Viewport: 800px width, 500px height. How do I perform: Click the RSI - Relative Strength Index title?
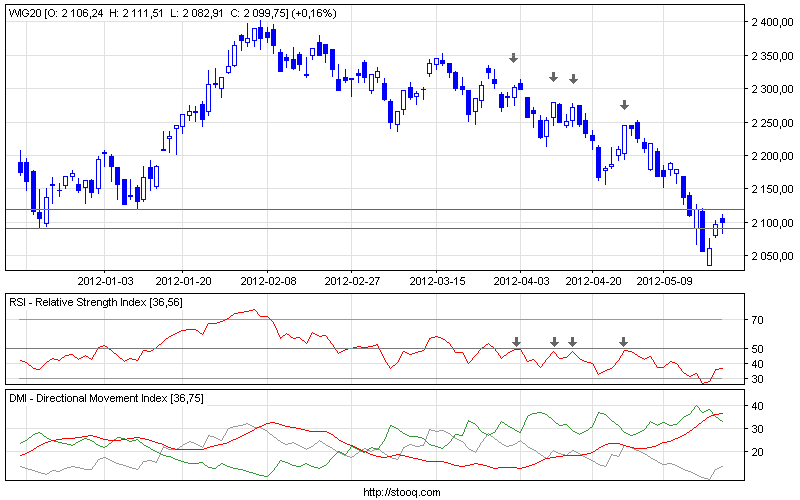point(95,302)
